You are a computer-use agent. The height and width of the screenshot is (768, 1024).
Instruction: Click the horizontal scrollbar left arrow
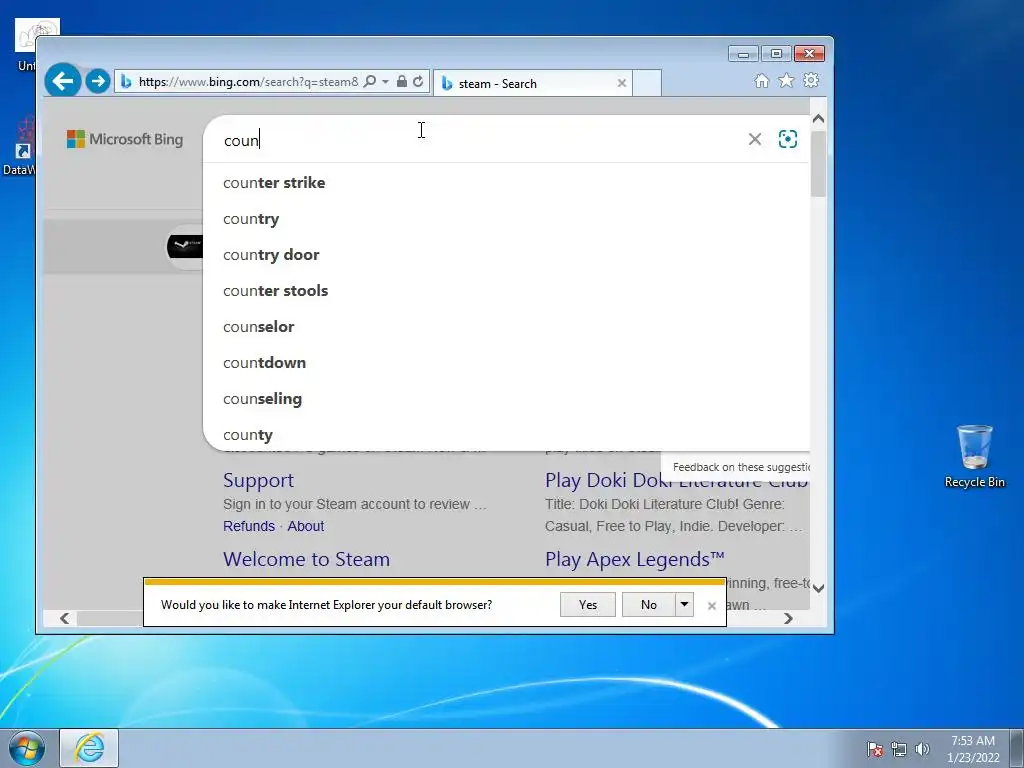(64, 618)
